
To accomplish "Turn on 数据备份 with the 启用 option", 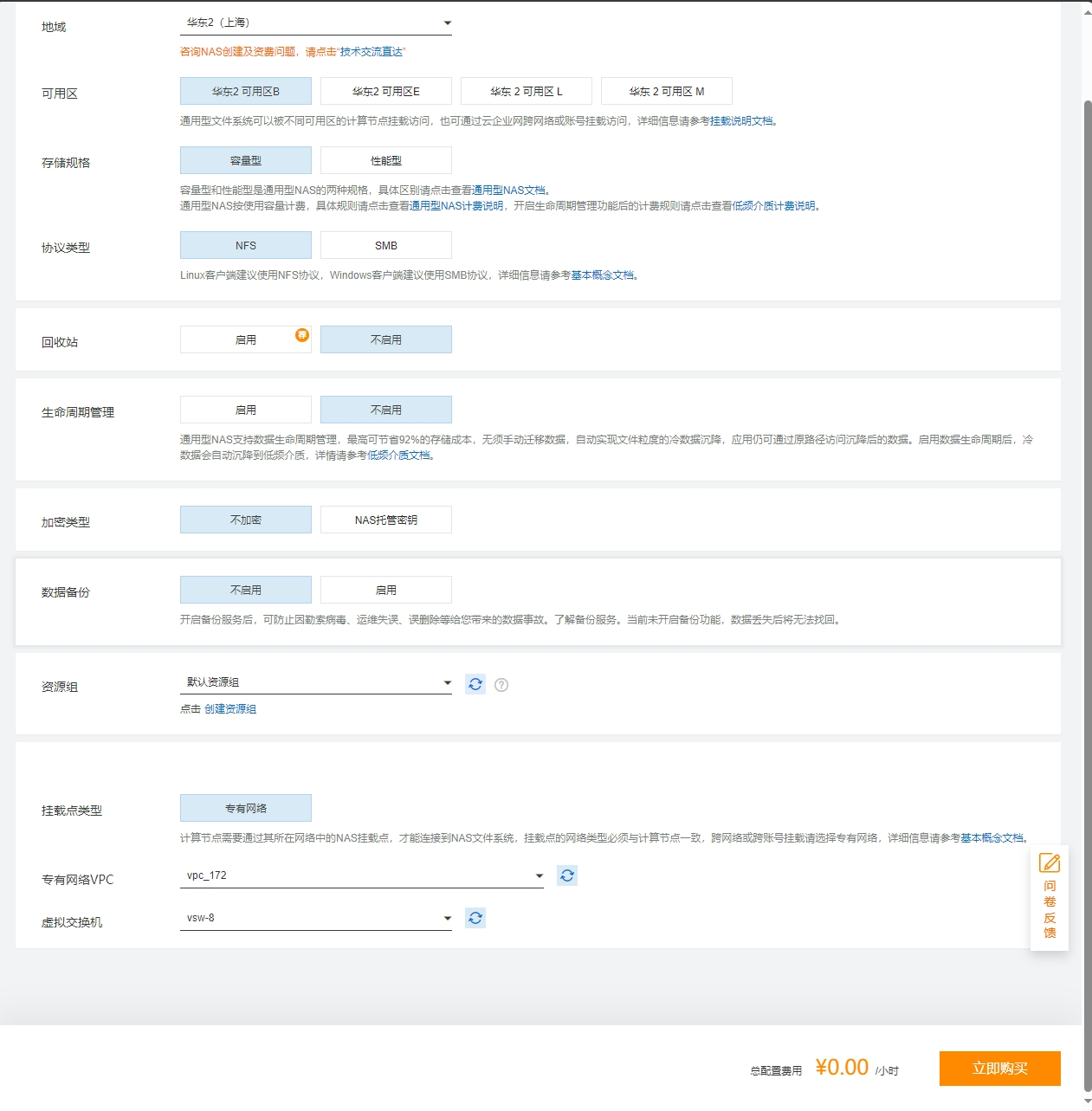I will [x=386, y=590].
